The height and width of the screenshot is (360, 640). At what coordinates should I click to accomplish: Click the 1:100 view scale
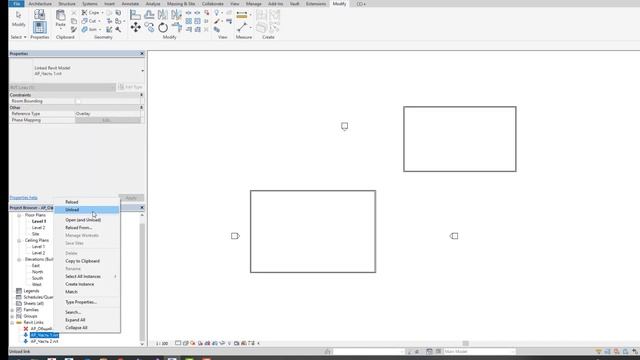tap(162, 343)
